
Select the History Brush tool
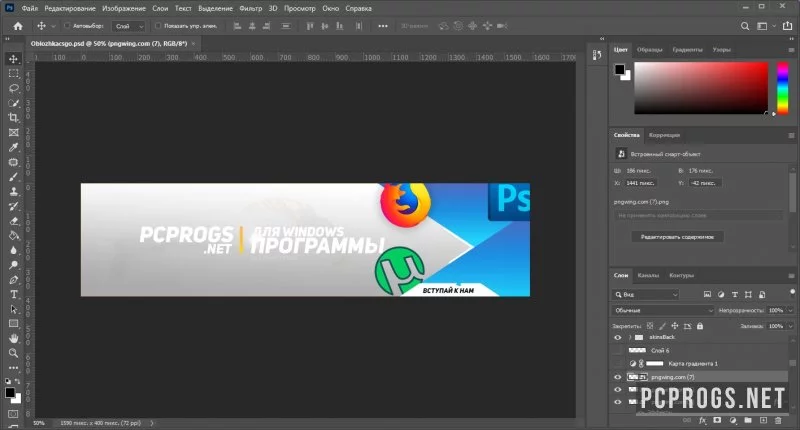pos(14,207)
